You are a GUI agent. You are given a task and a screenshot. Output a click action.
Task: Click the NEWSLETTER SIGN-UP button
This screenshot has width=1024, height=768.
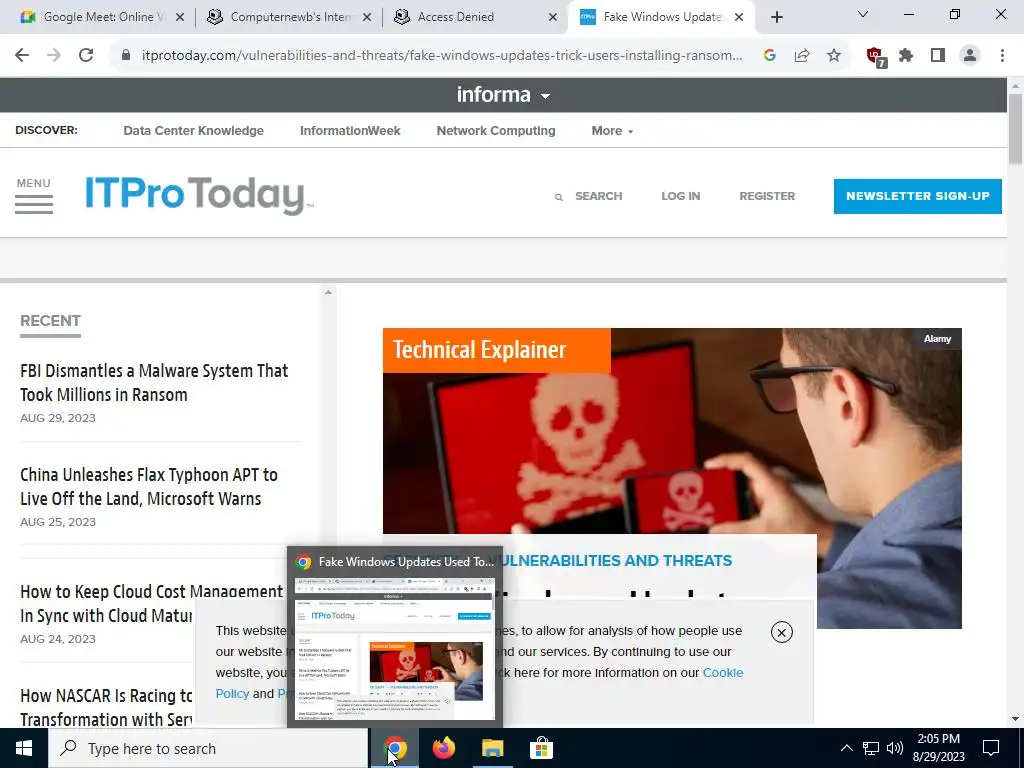coord(918,196)
